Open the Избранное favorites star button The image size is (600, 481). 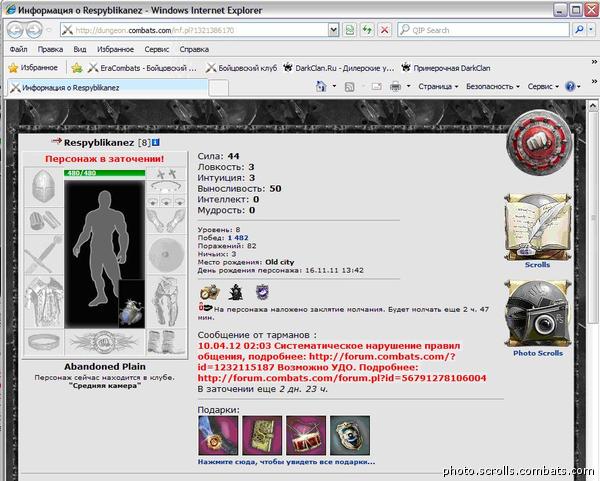click(33, 68)
